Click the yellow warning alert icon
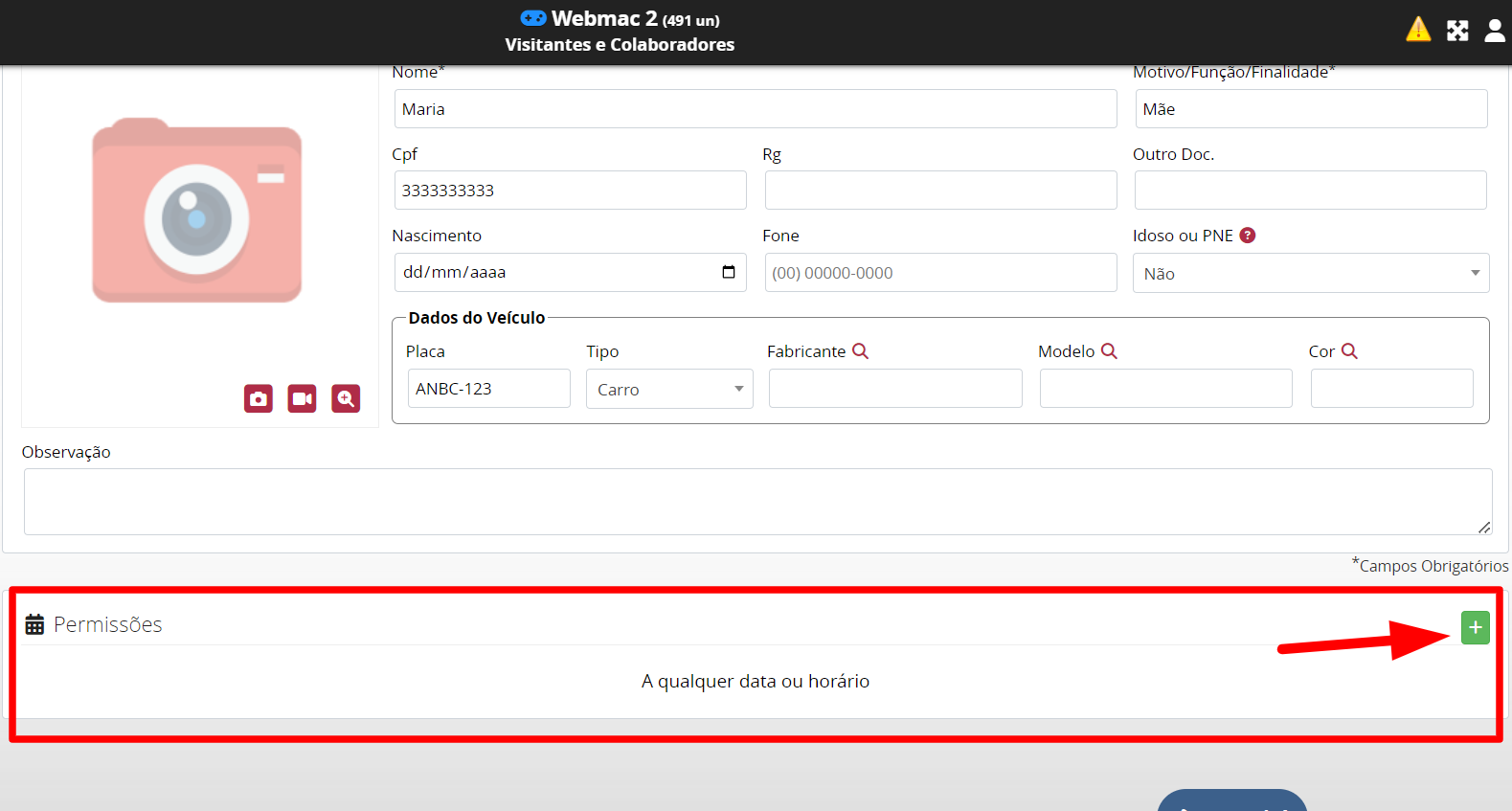Screen dimensions: 1512x811 point(1418,31)
